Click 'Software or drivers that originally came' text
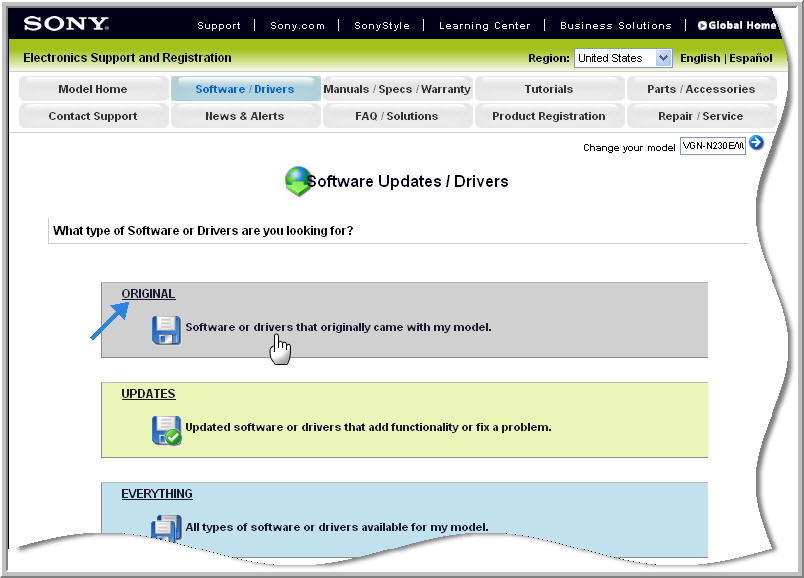804x578 pixels. [338, 327]
